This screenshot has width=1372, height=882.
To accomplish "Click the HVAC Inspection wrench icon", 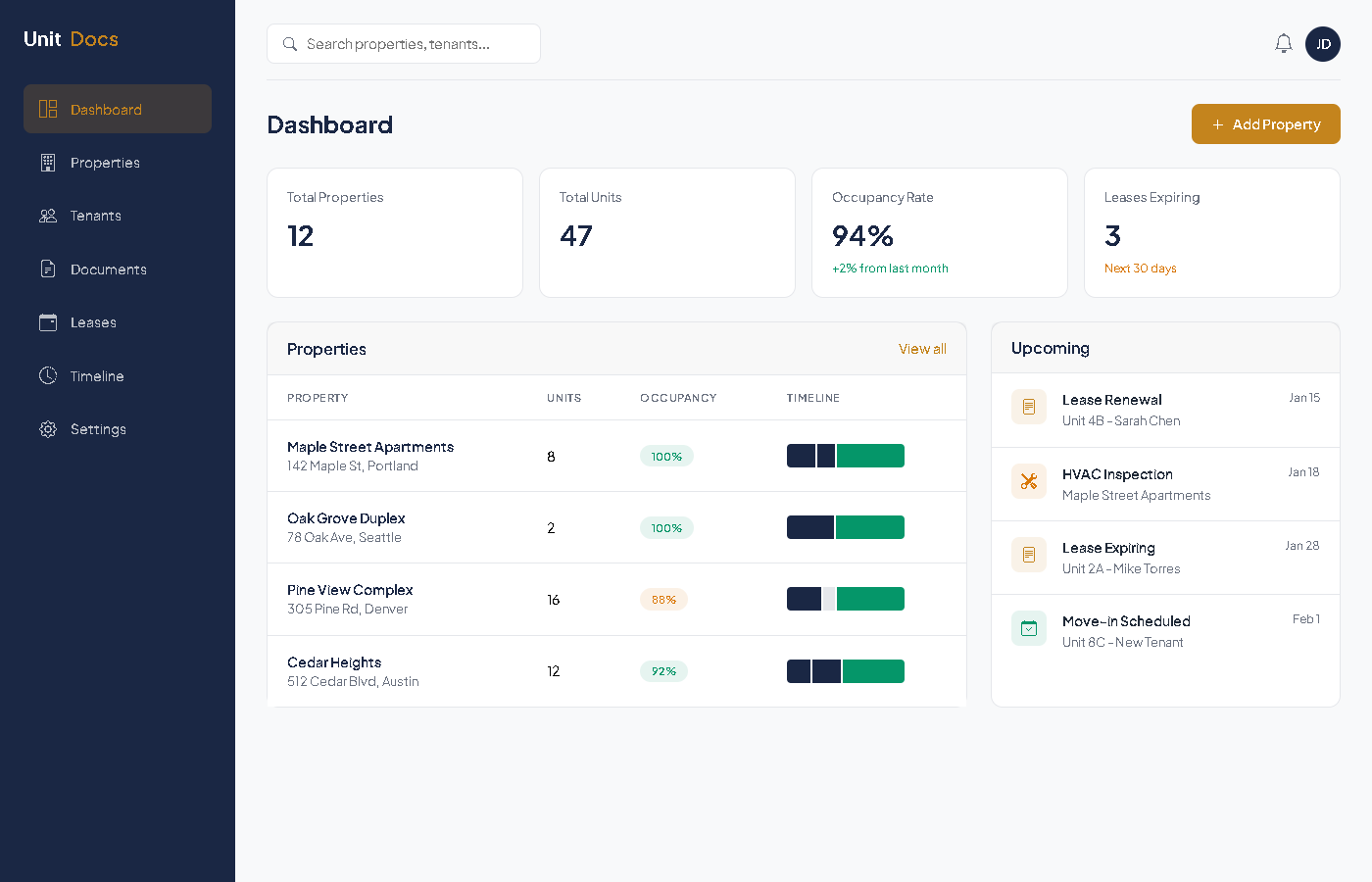I will [1028, 481].
